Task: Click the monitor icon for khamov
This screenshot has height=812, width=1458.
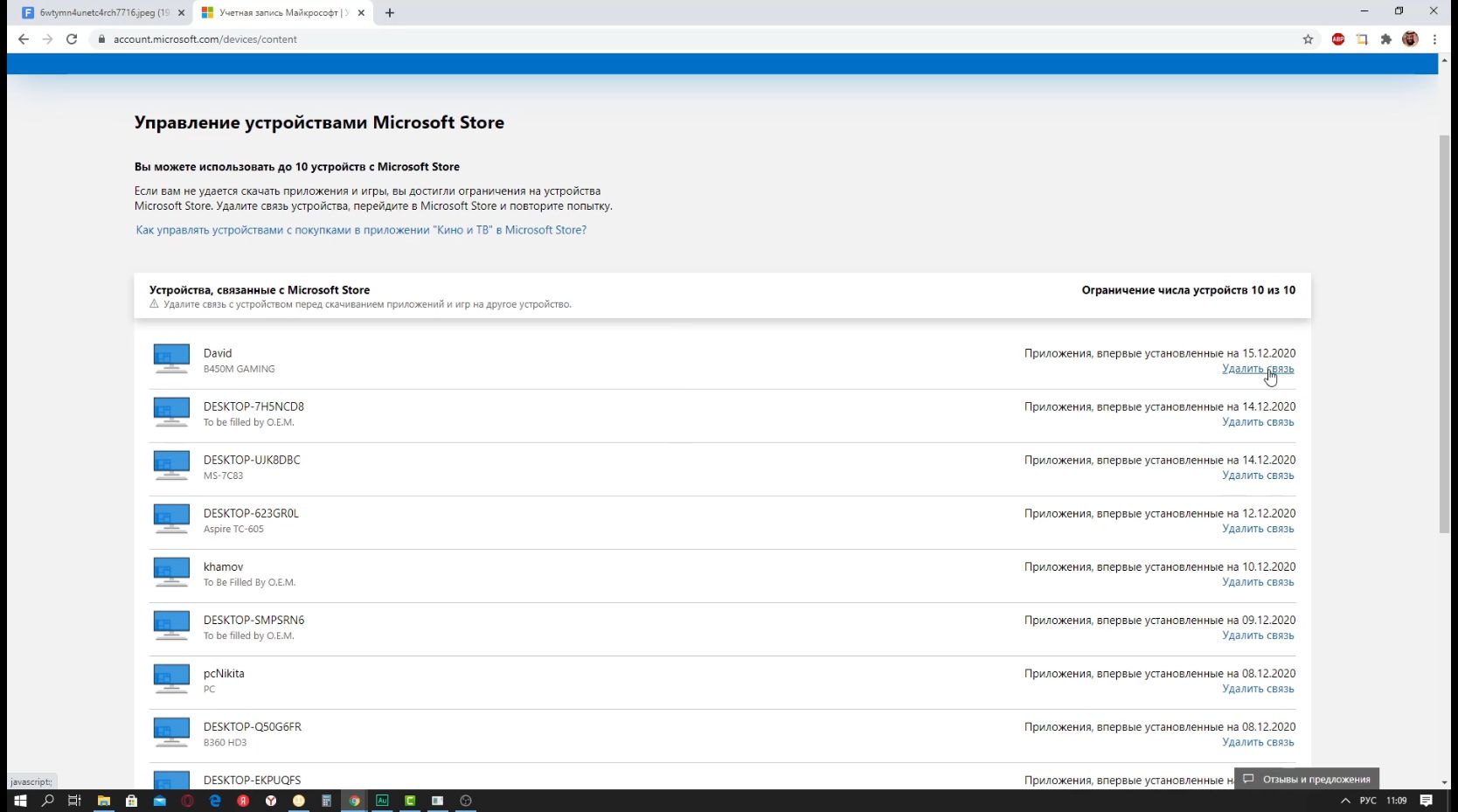Action: click(x=171, y=572)
